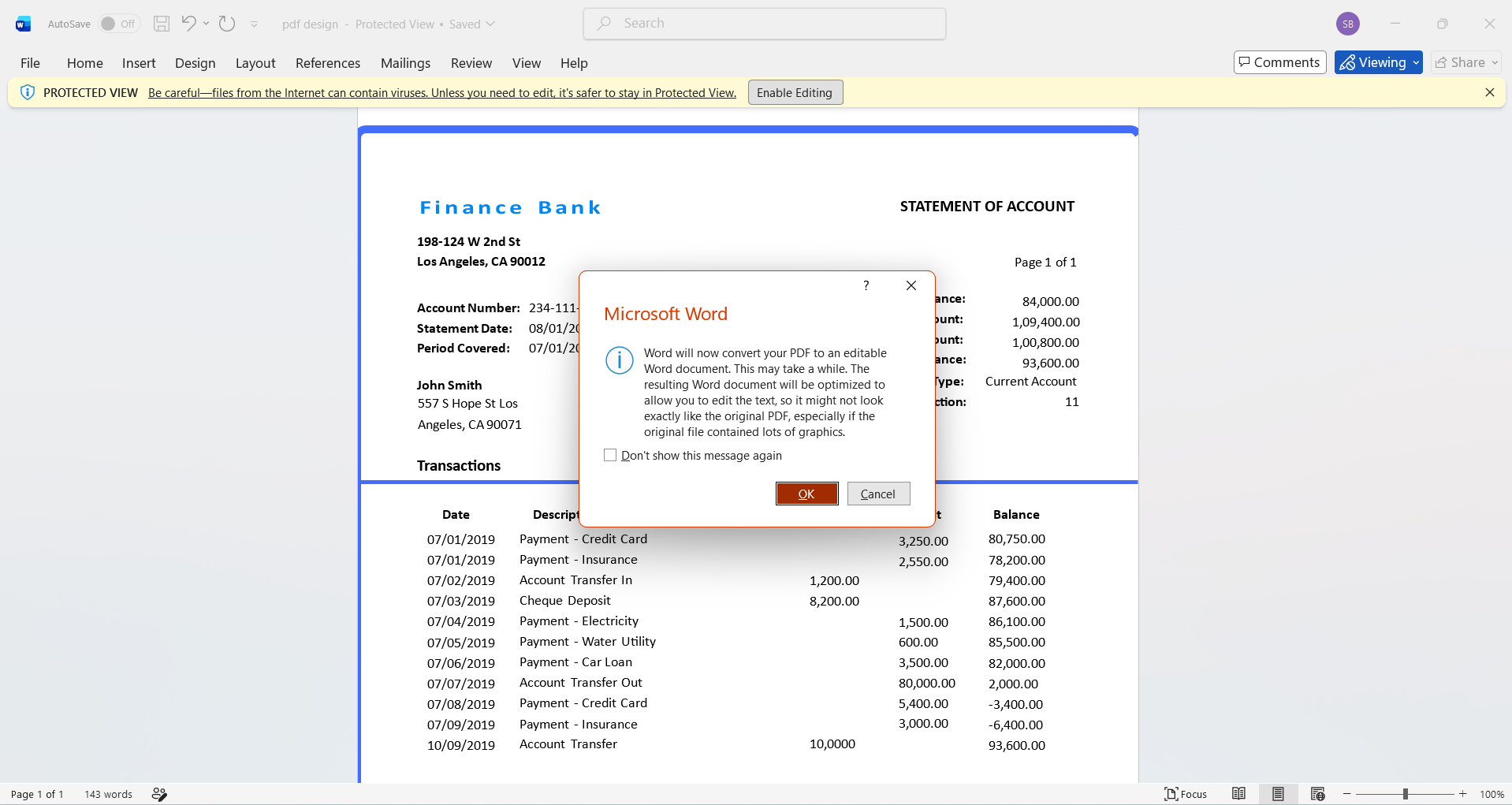Switch to Print Layout view icon
Image resolution: width=1512 pixels, height=805 pixels.
(x=1278, y=794)
